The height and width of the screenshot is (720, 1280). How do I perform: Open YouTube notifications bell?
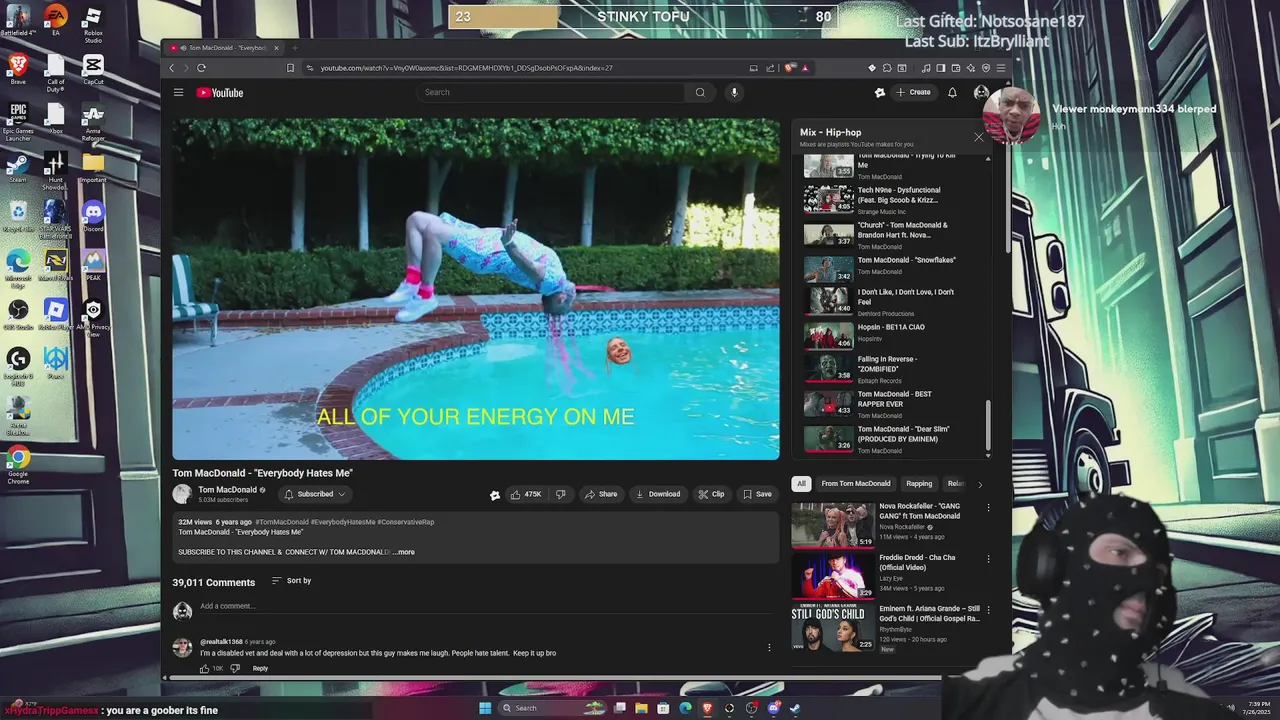tap(952, 92)
